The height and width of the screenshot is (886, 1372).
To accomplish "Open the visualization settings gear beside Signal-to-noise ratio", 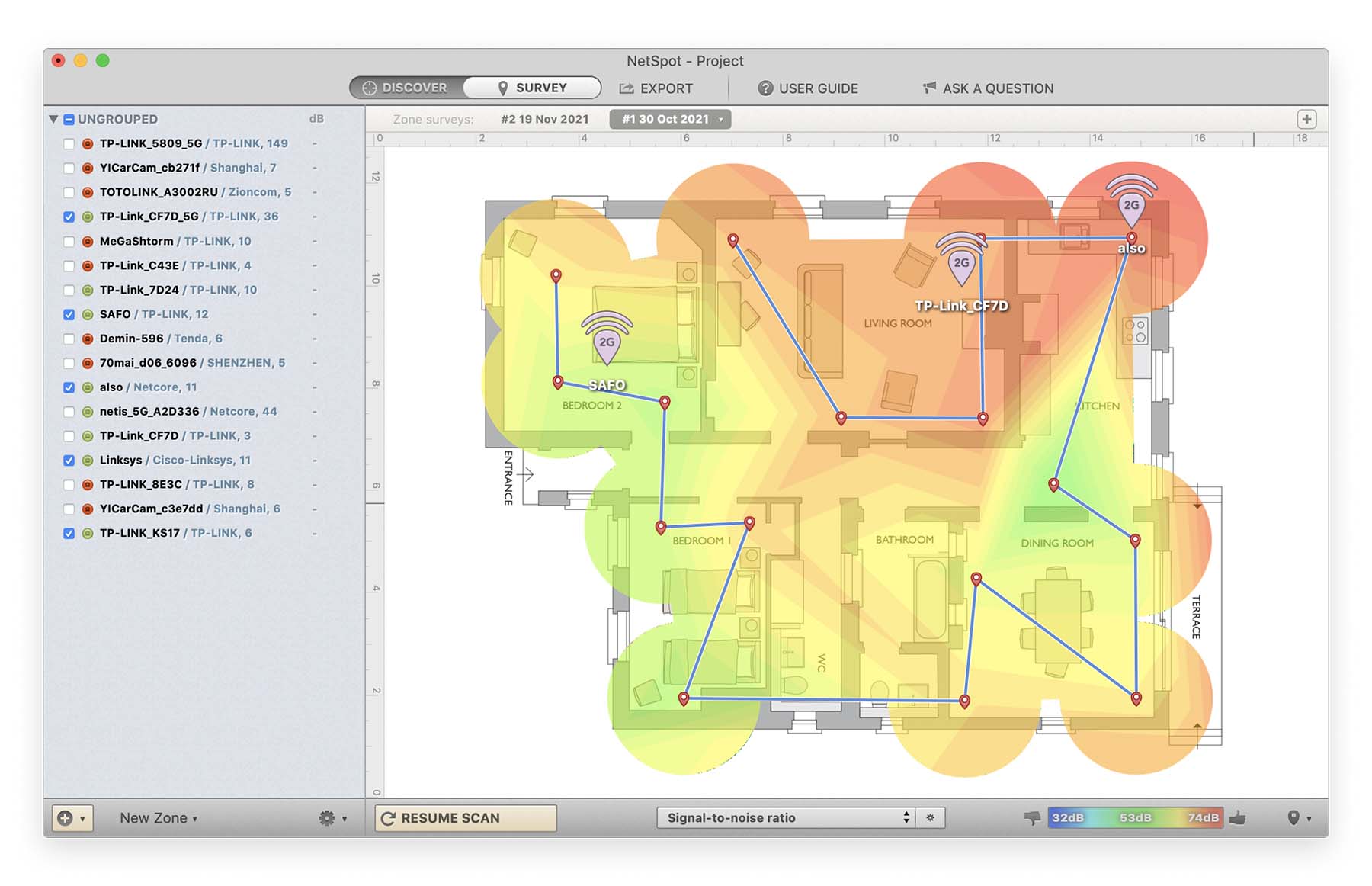I will pos(930,817).
